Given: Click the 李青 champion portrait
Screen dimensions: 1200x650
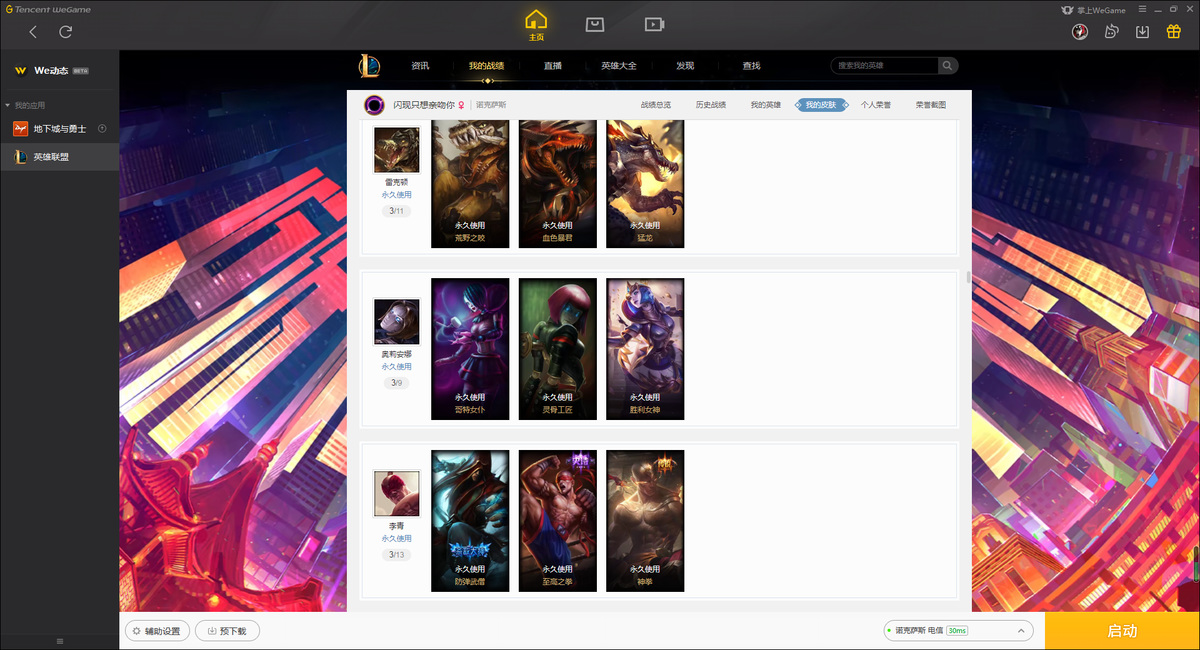Looking at the screenshot, I should (x=396, y=494).
